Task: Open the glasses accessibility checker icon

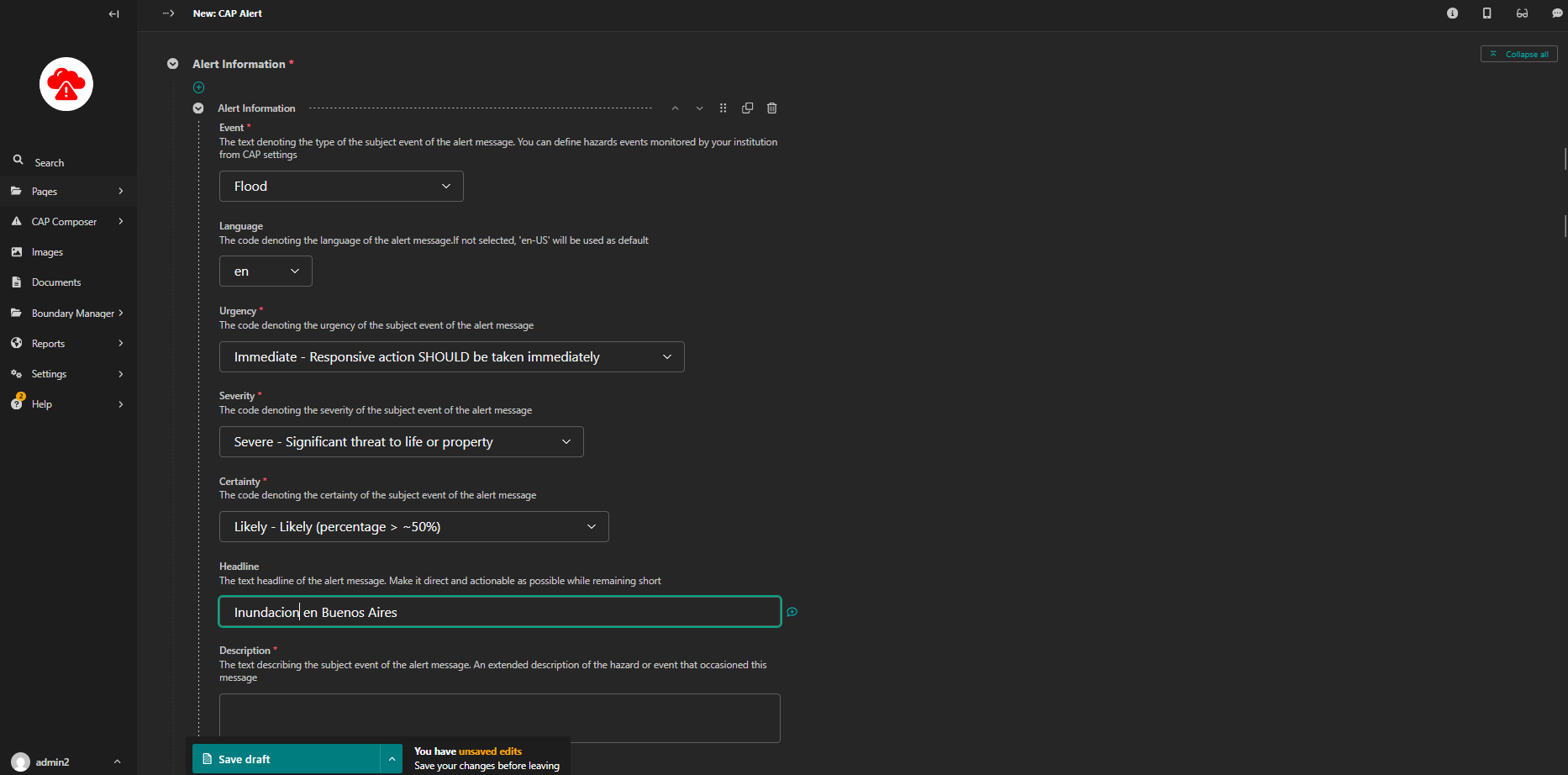Action: click(x=1522, y=13)
